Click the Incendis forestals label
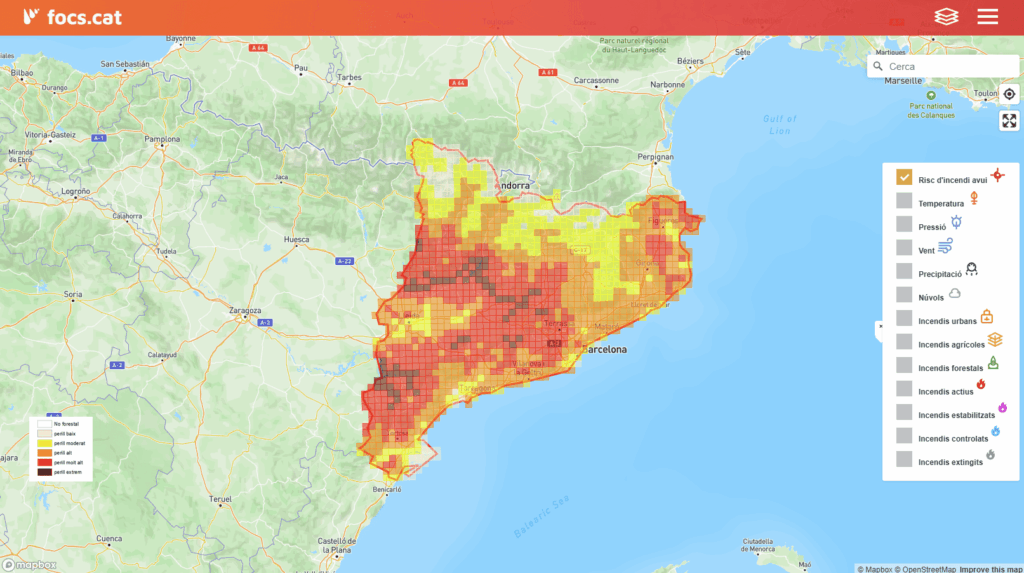The image size is (1024, 573). 950,368
